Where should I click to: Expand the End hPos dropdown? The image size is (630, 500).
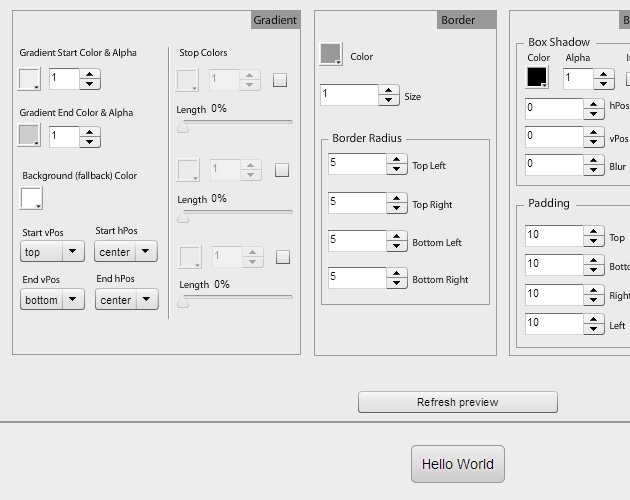coord(126,300)
